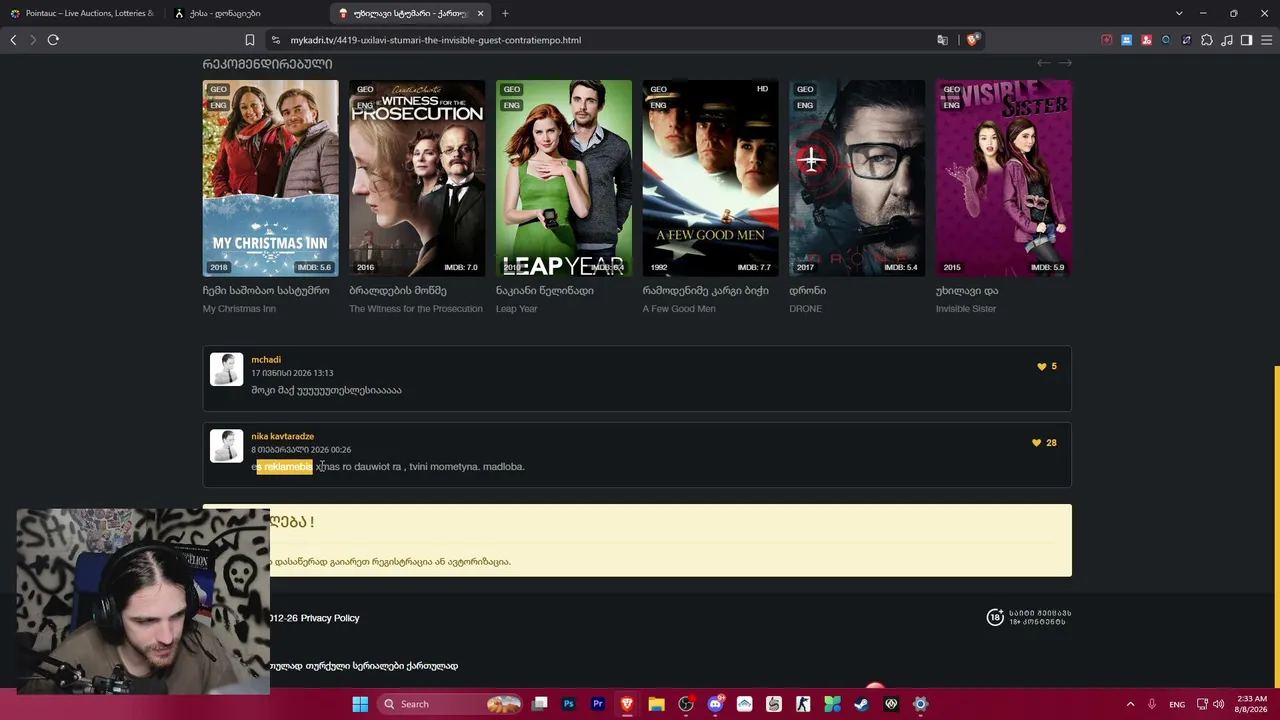This screenshot has height=720, width=1280.
Task: Switch to the second browser tab
Action: [x=246, y=13]
